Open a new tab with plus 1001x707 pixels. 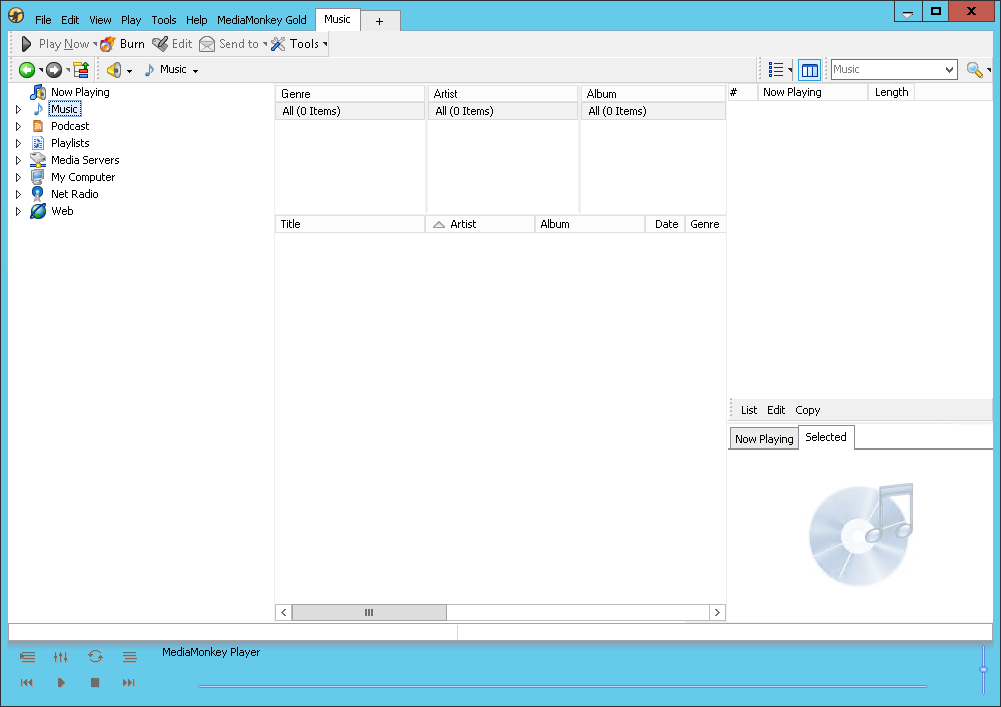tap(380, 21)
